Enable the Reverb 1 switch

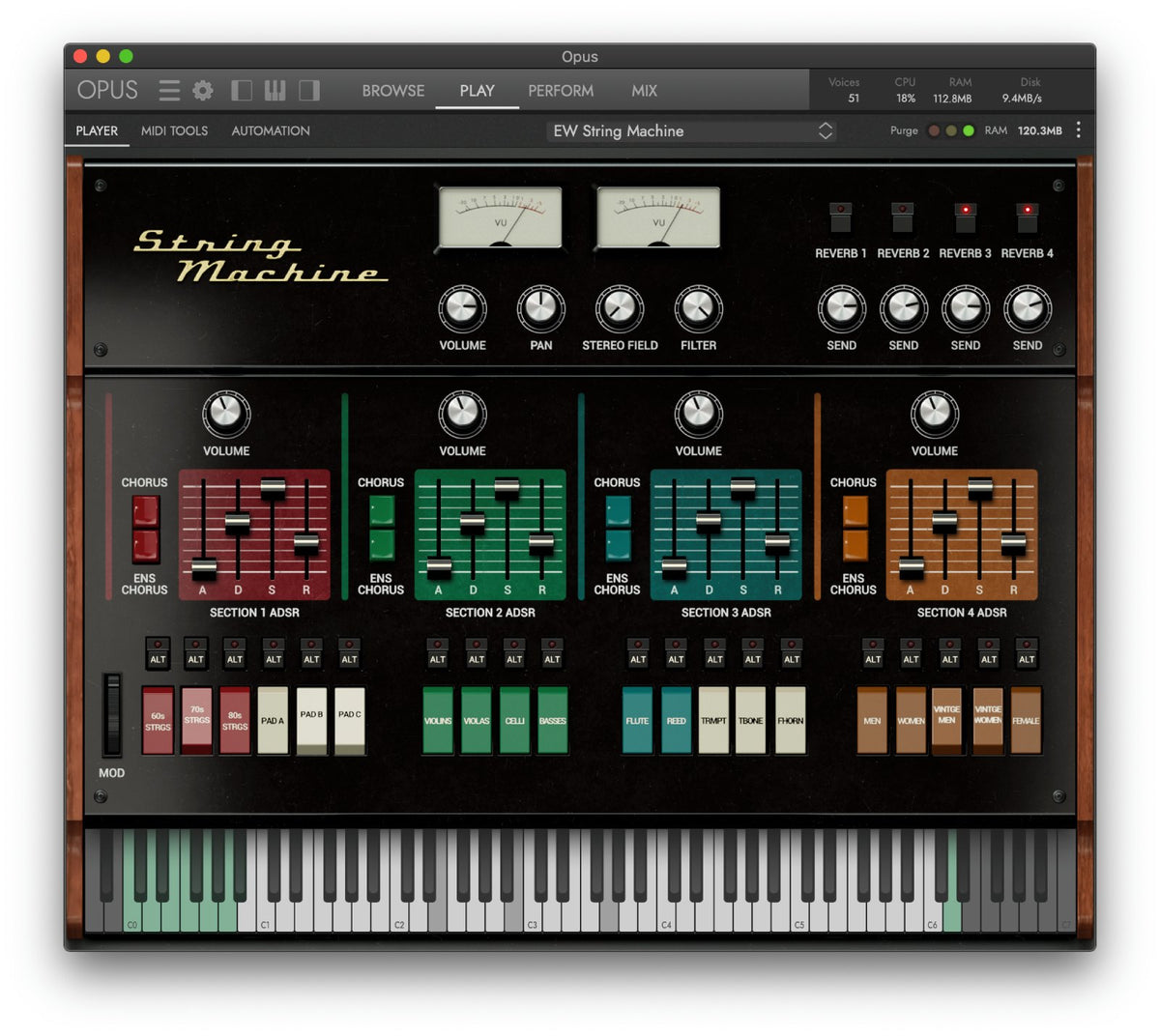pos(841,216)
